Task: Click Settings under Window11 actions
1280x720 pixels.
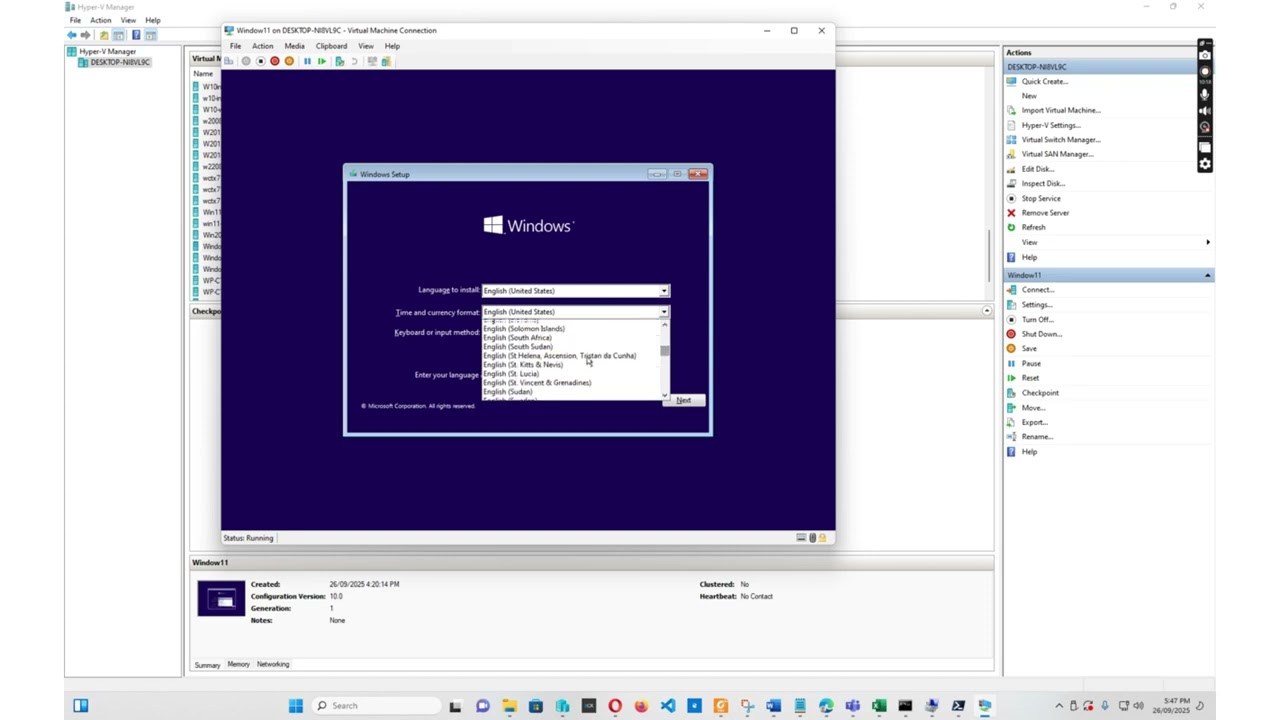Action: (x=1037, y=305)
